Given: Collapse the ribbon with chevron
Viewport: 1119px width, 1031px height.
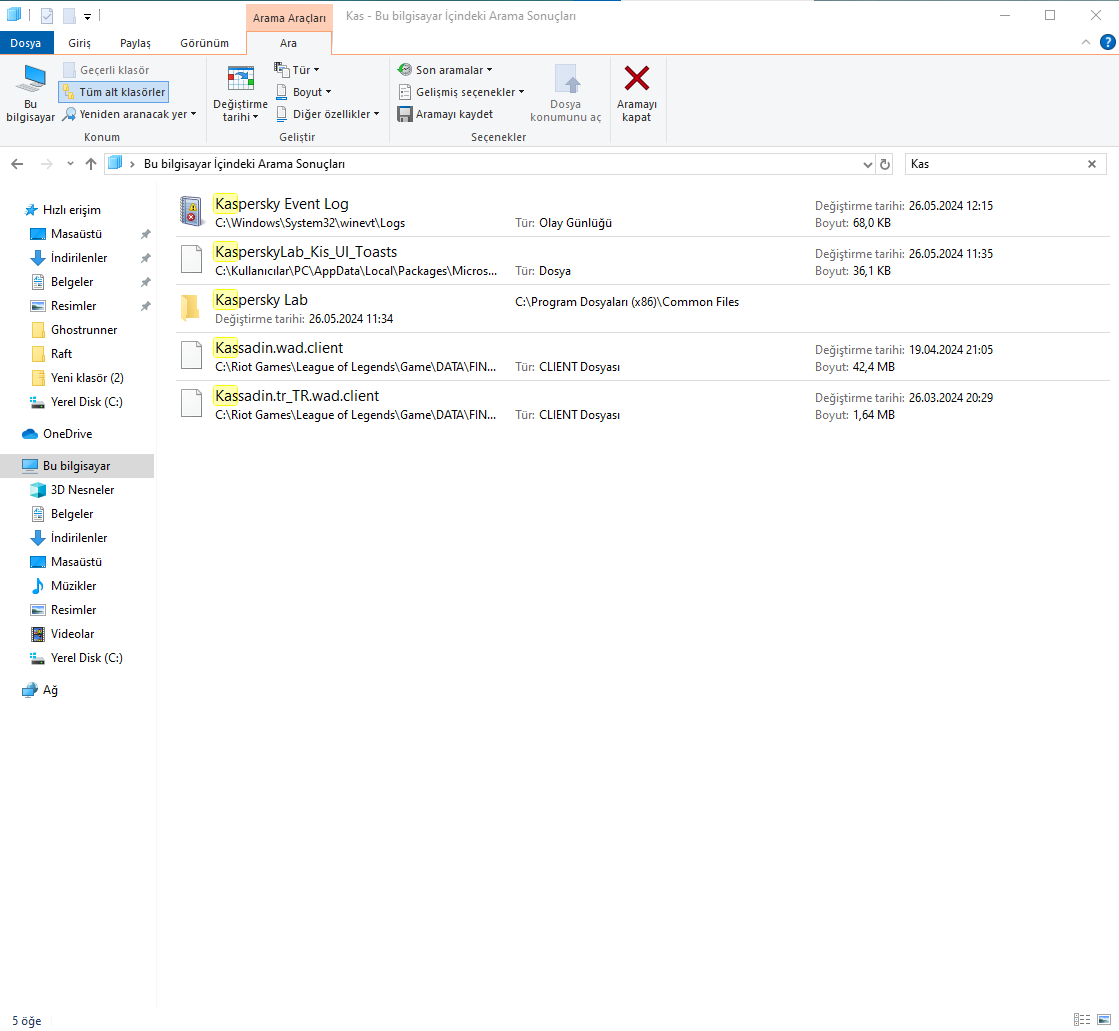Looking at the screenshot, I should tap(1085, 42).
